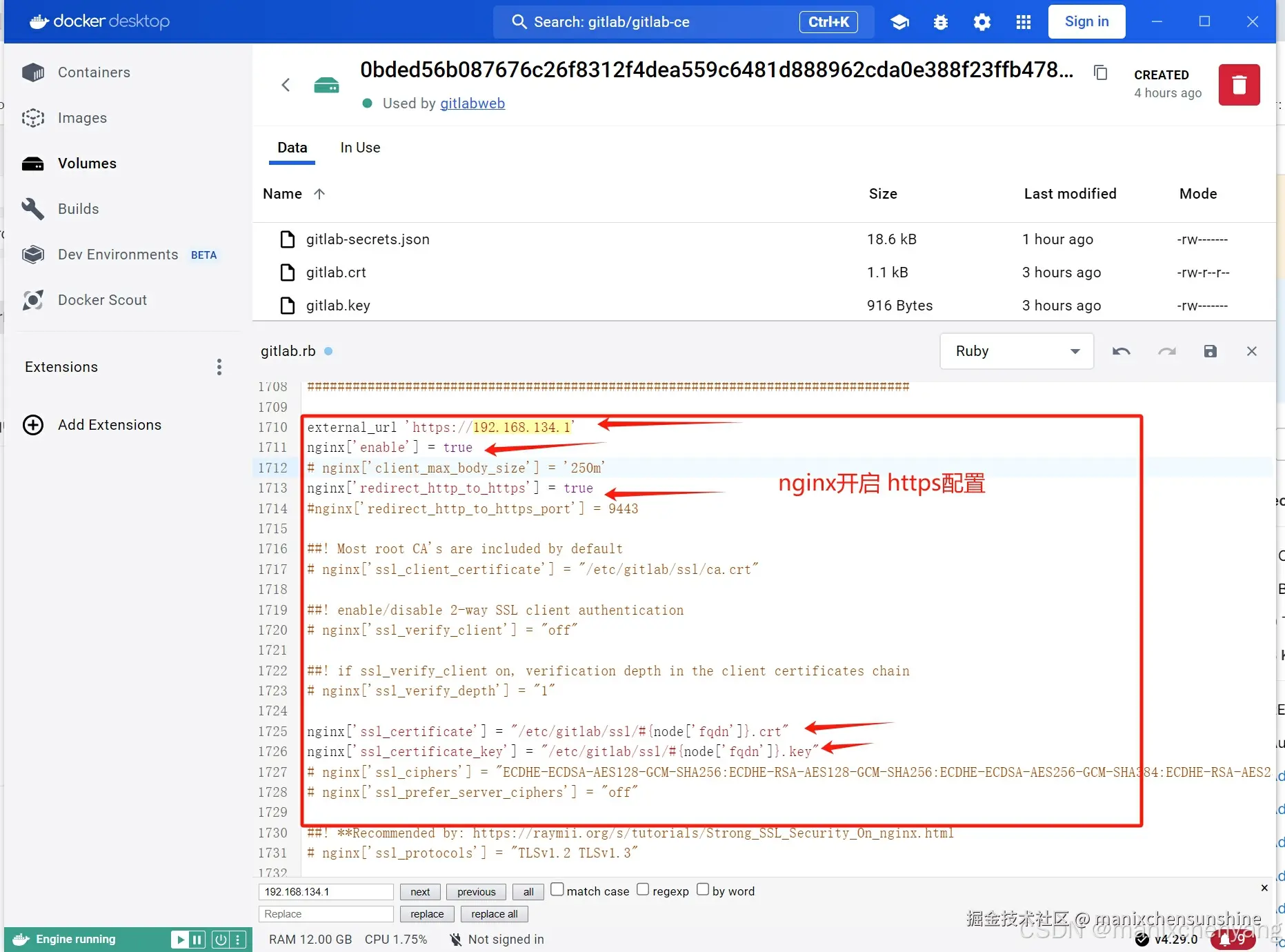Click the Add Extensions plus icon

[x=33, y=425]
